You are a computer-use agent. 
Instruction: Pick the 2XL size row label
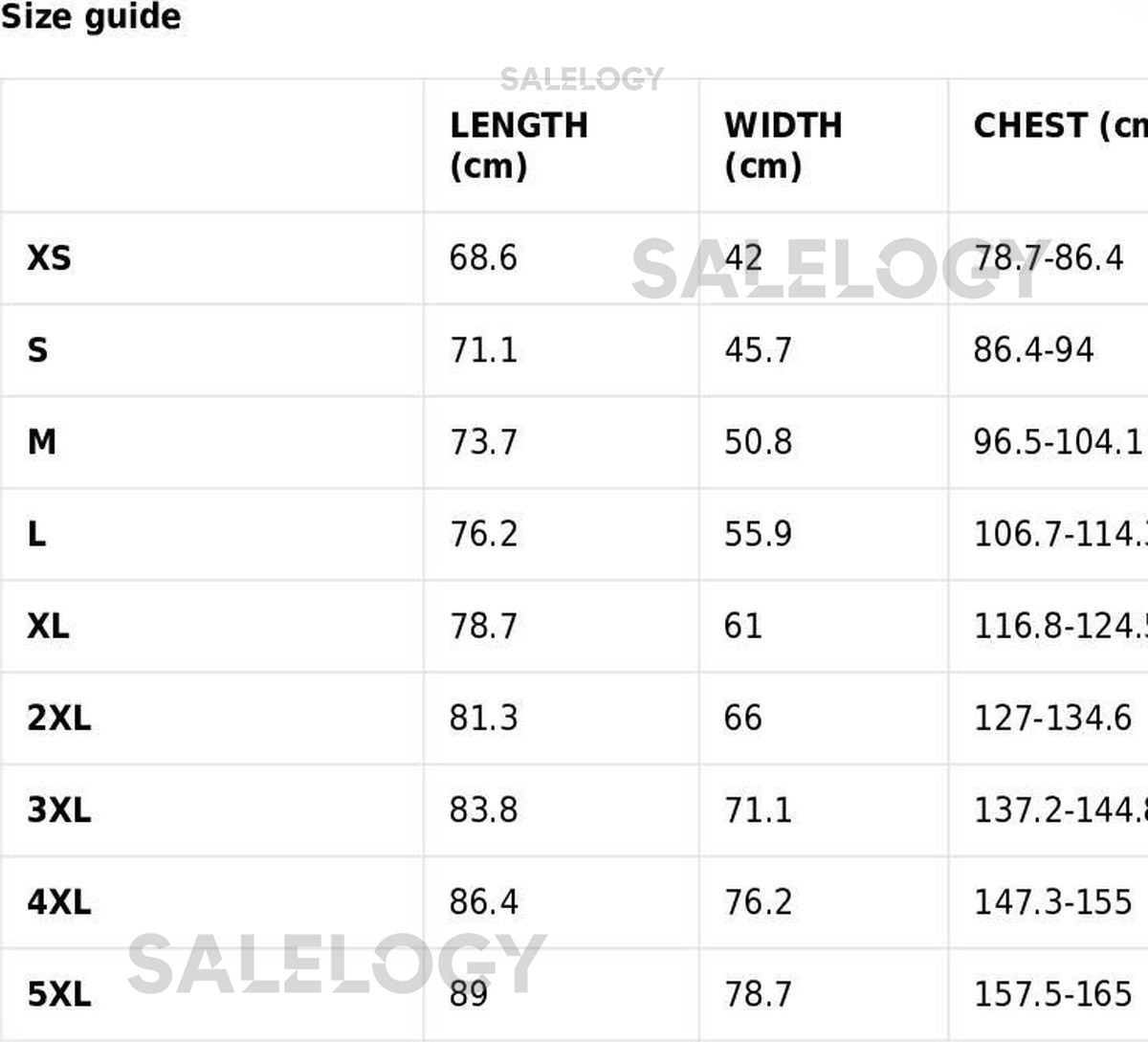pos(59,718)
